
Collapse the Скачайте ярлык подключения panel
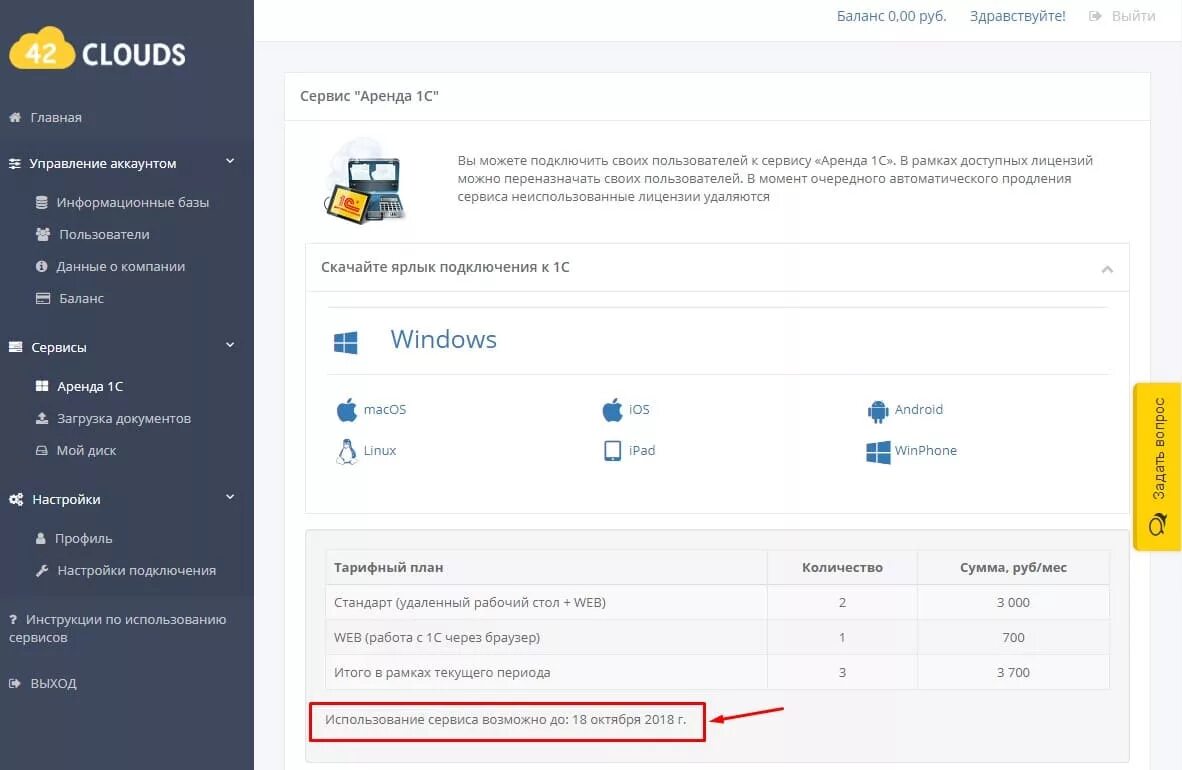click(1107, 268)
